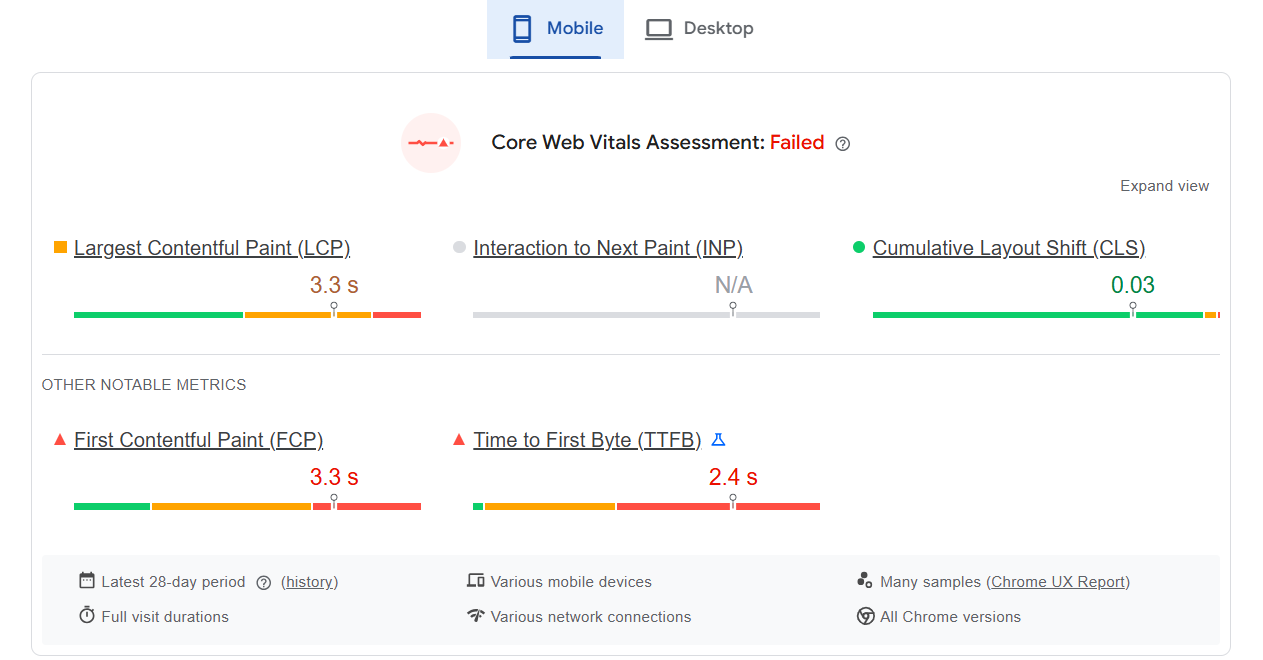Select the Mobile tab
The width and height of the screenshot is (1263, 660).
click(x=555, y=29)
